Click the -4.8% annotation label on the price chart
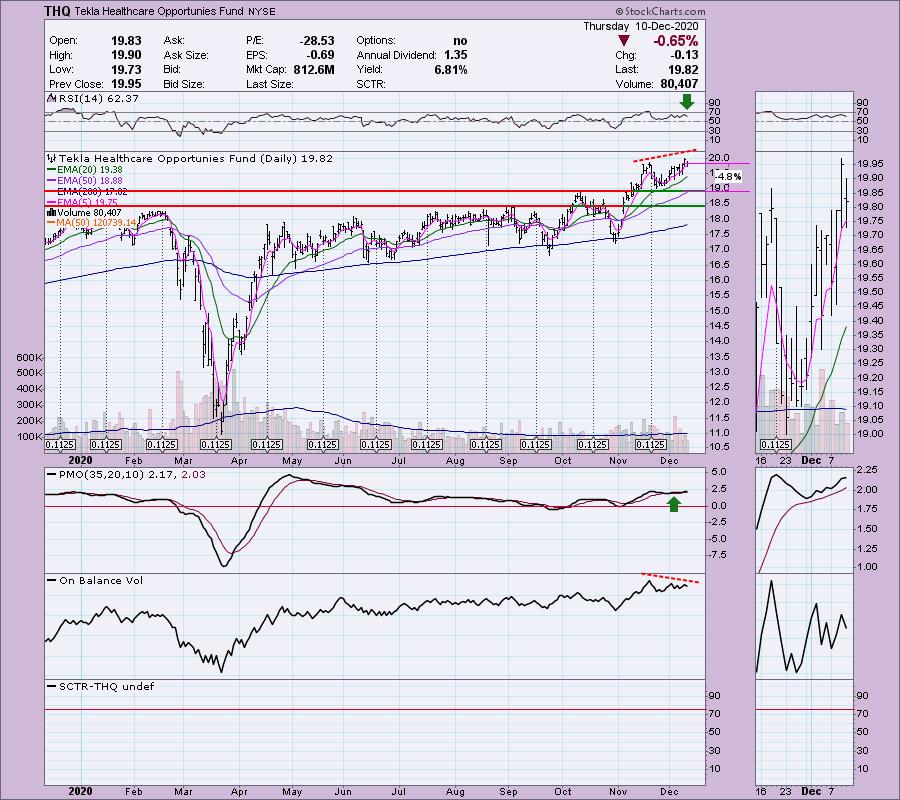 [728, 177]
